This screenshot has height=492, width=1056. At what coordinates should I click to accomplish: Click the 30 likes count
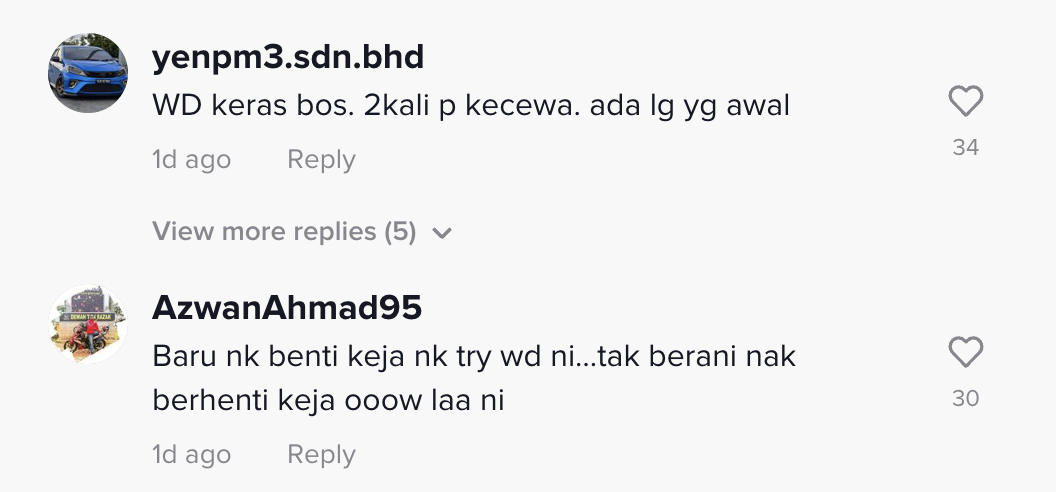pos(966,398)
